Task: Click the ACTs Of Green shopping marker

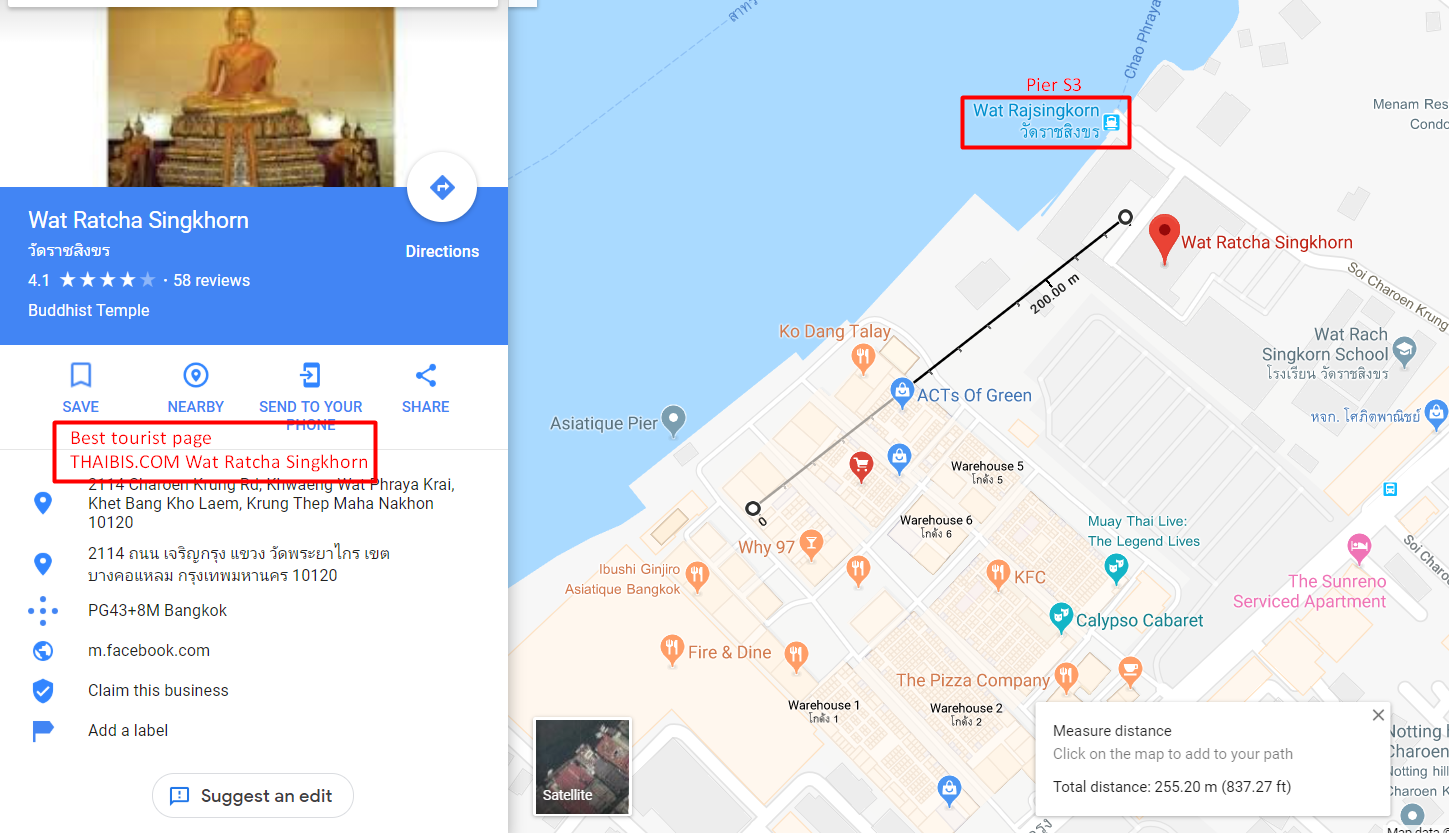Action: coord(902,391)
